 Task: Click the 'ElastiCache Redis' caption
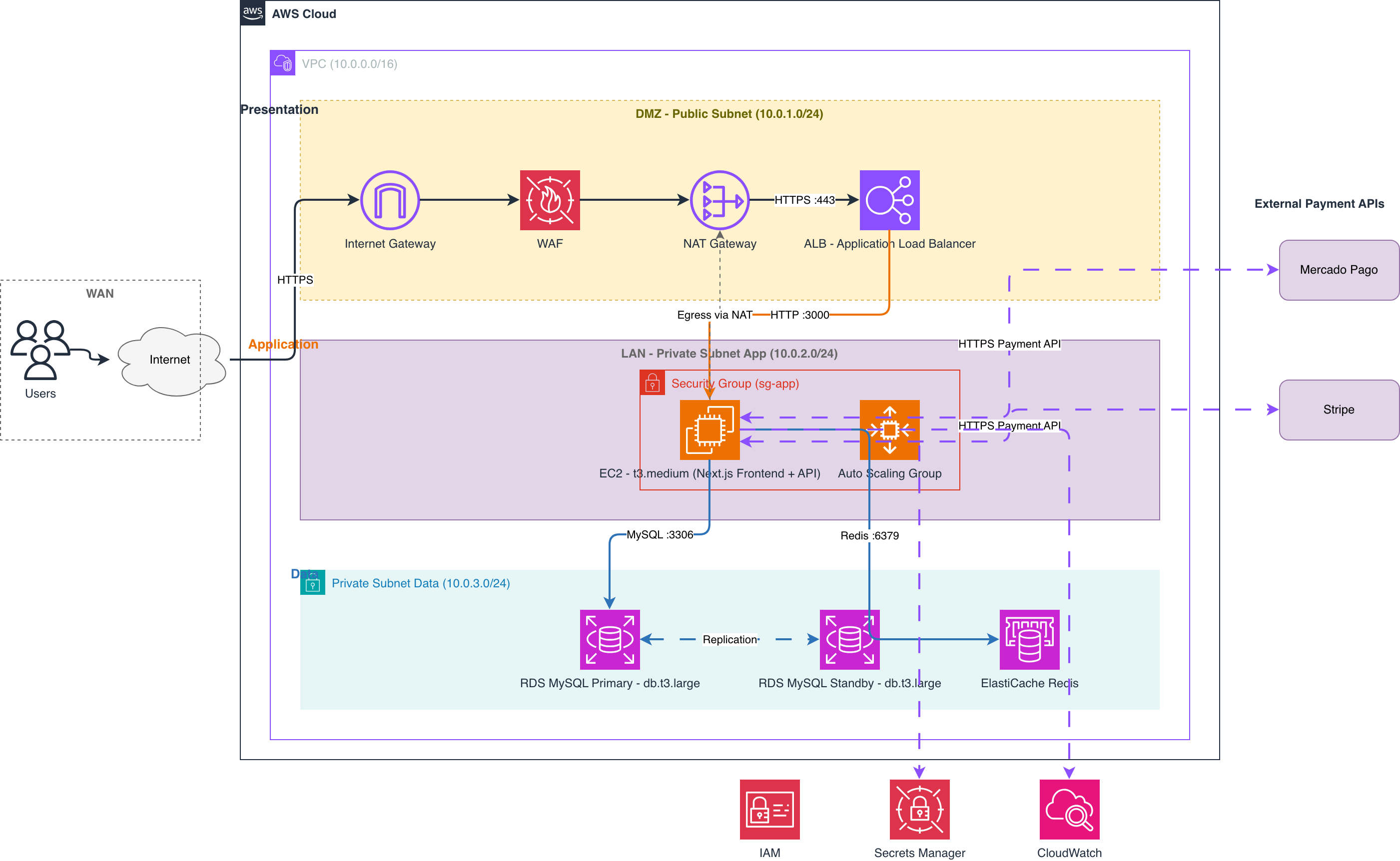click(x=1030, y=683)
